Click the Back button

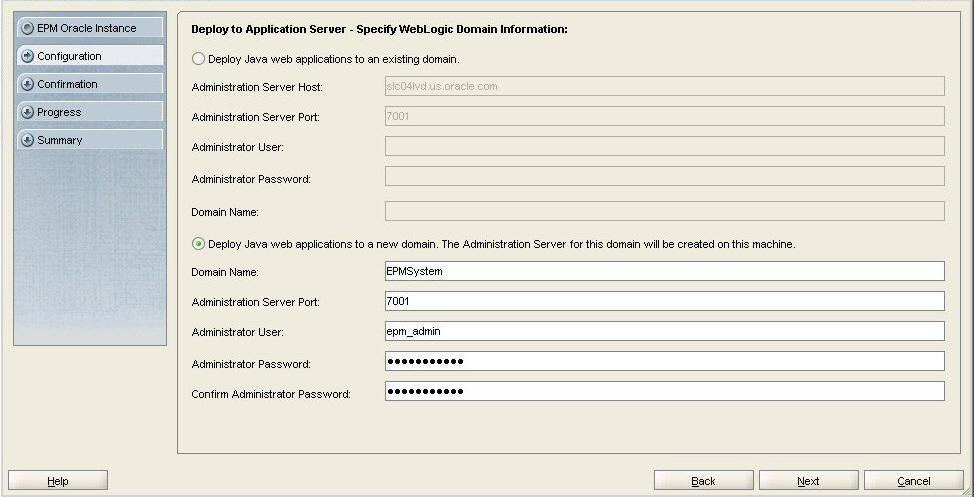pyautogui.click(x=703, y=481)
